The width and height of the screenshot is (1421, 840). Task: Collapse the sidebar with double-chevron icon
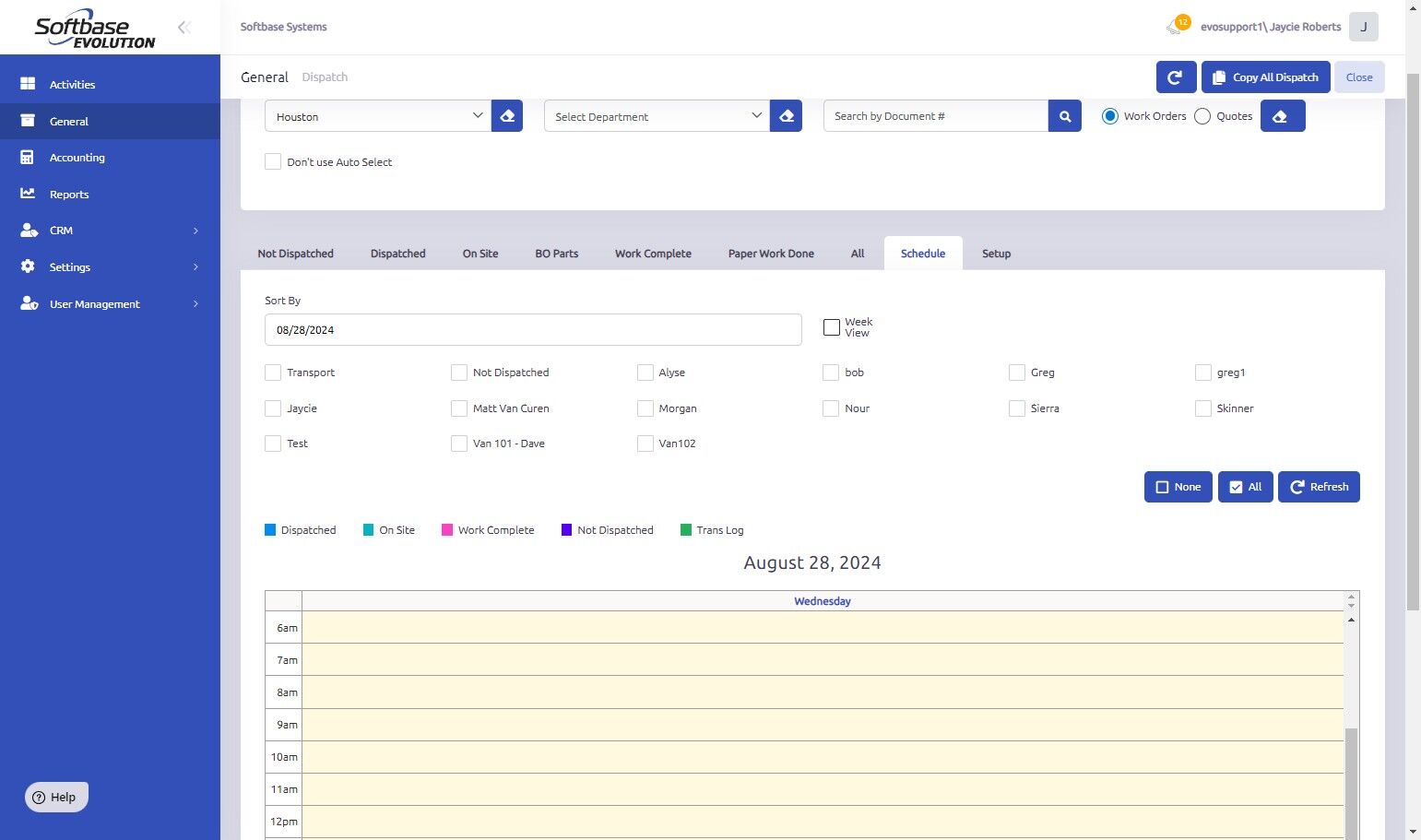[184, 28]
